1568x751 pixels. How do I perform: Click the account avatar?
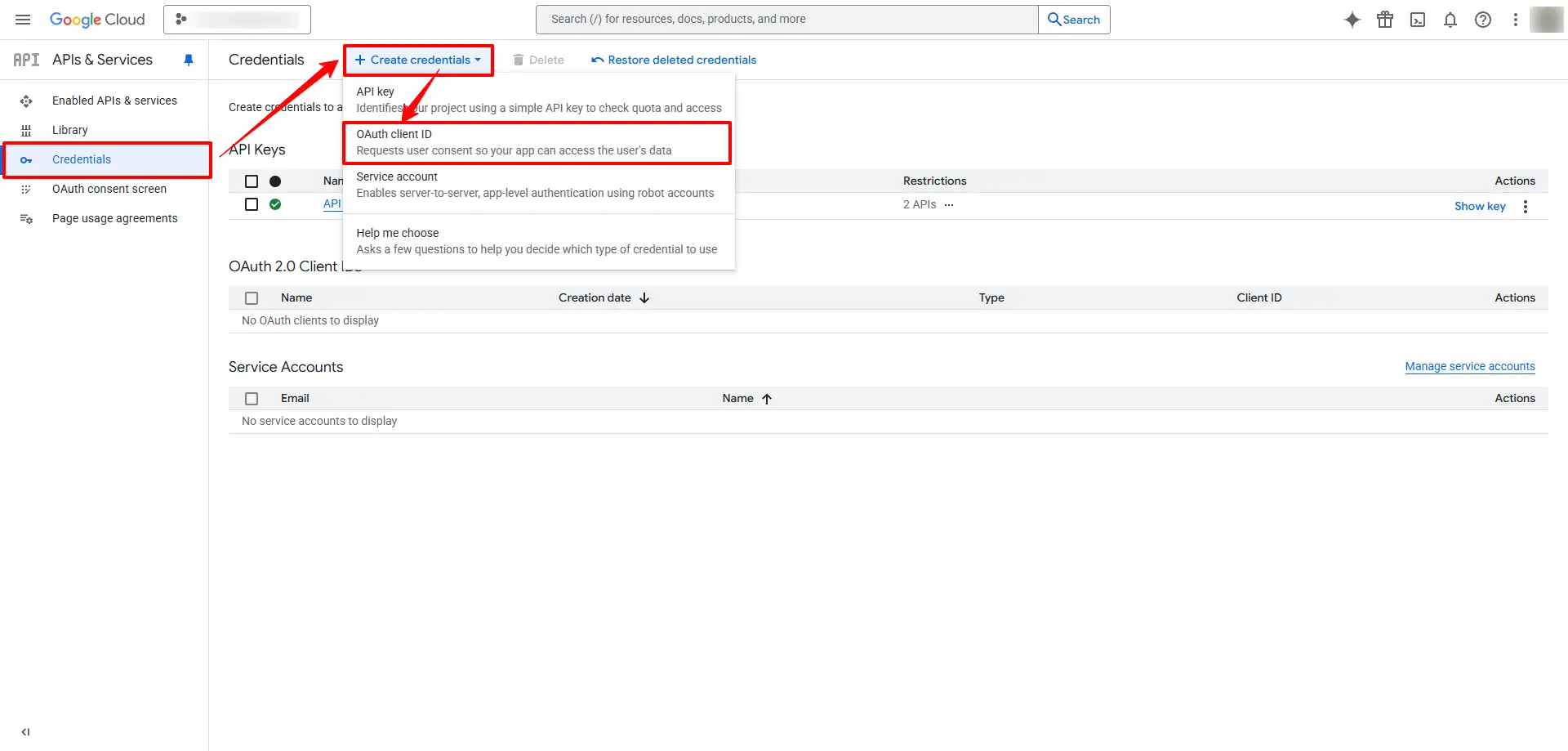pos(1547,20)
